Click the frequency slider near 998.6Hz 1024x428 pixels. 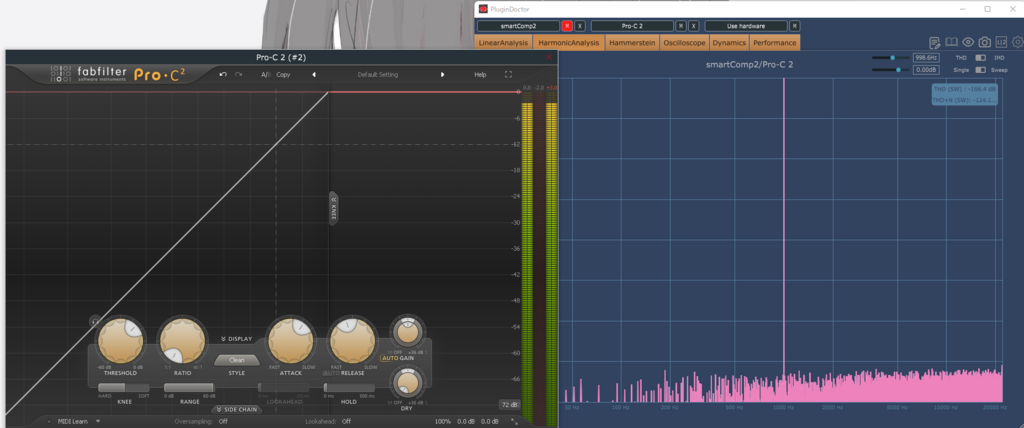pyautogui.click(x=889, y=58)
